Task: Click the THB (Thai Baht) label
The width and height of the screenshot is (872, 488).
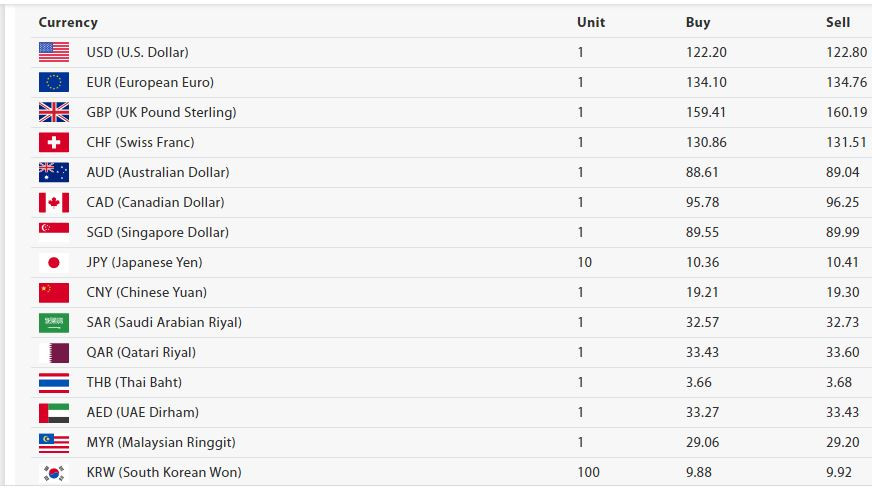Action: [134, 382]
